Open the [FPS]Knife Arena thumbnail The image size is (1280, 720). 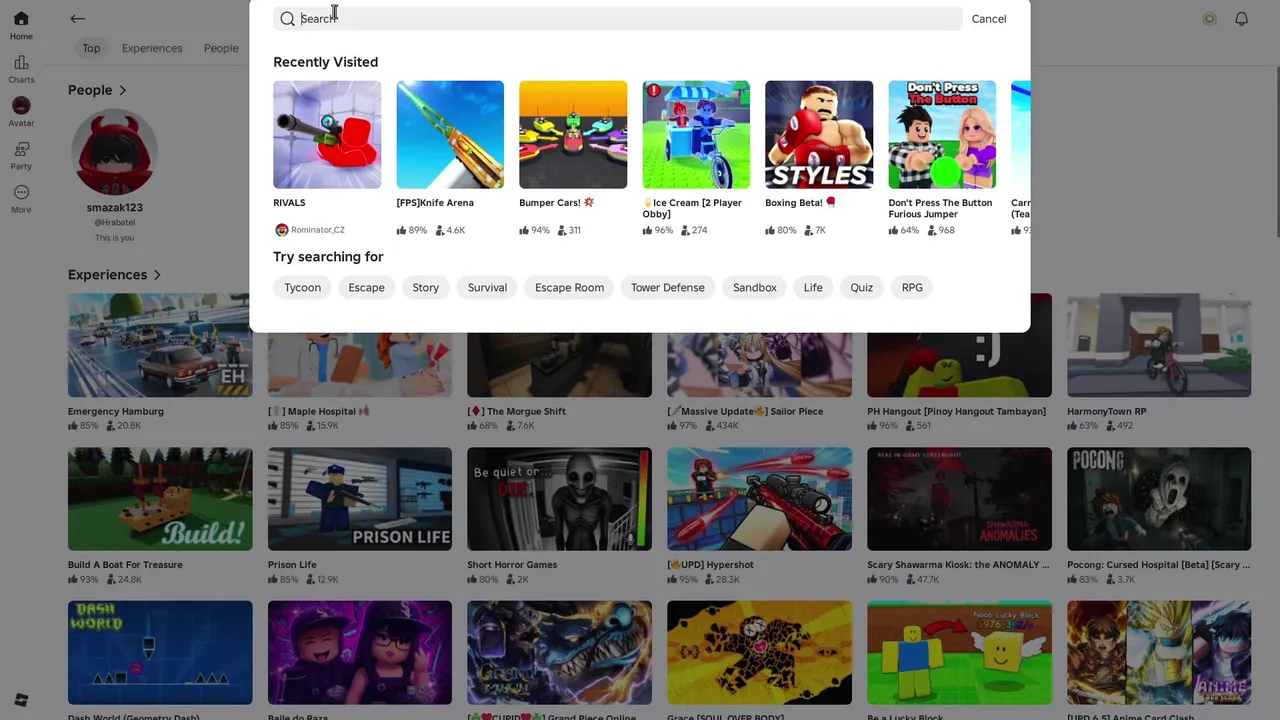pos(450,135)
